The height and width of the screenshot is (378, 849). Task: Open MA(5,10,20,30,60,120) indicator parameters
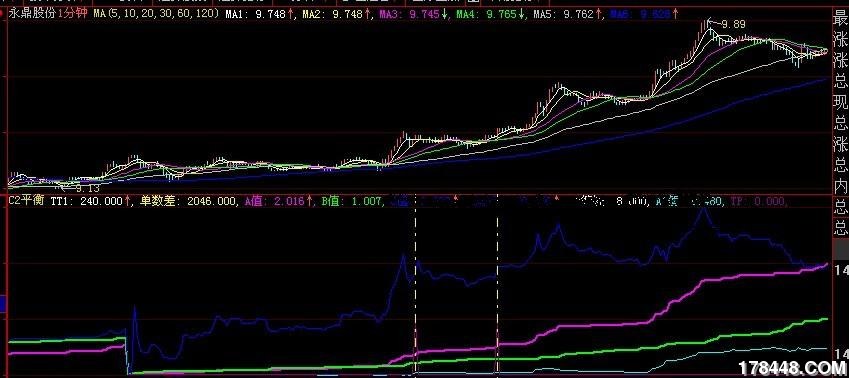[156, 14]
